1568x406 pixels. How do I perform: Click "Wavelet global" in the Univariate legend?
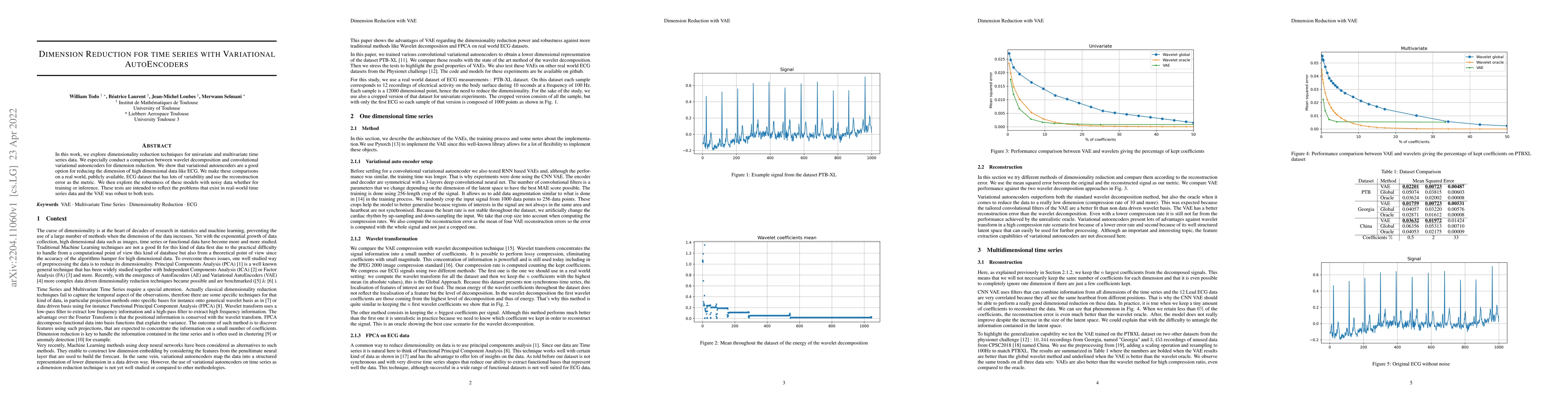1176,55
